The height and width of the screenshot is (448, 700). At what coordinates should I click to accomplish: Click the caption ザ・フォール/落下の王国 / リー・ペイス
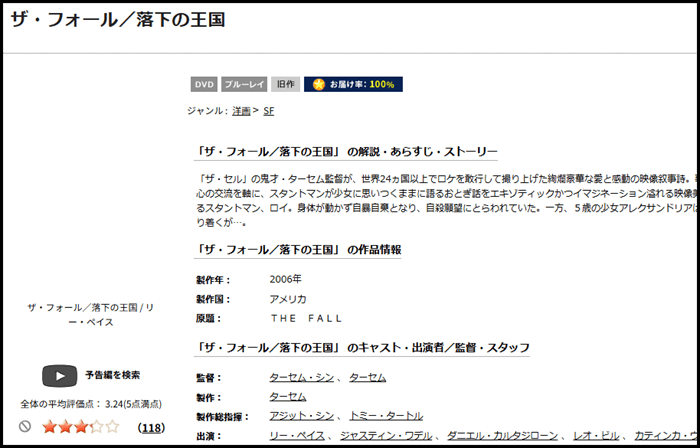click(91, 315)
